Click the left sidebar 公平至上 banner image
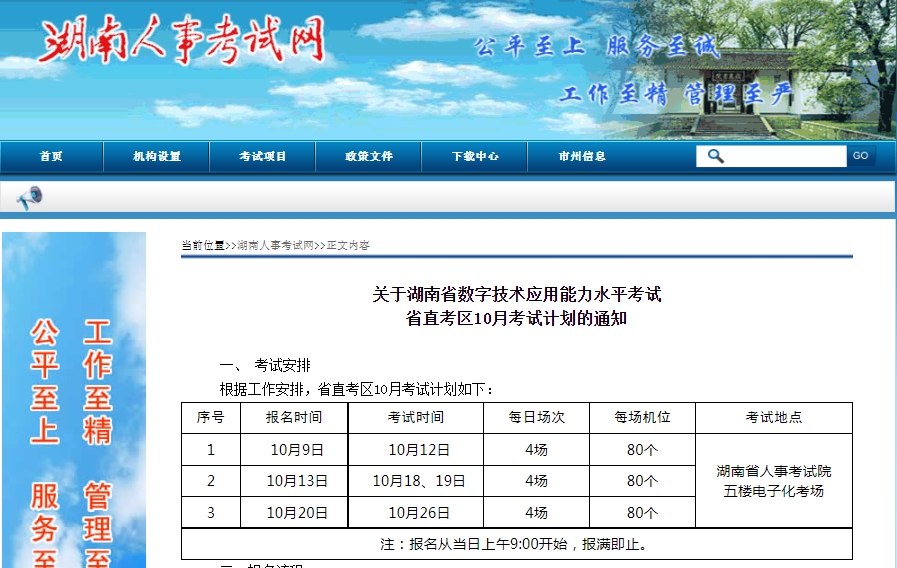 coord(73,400)
